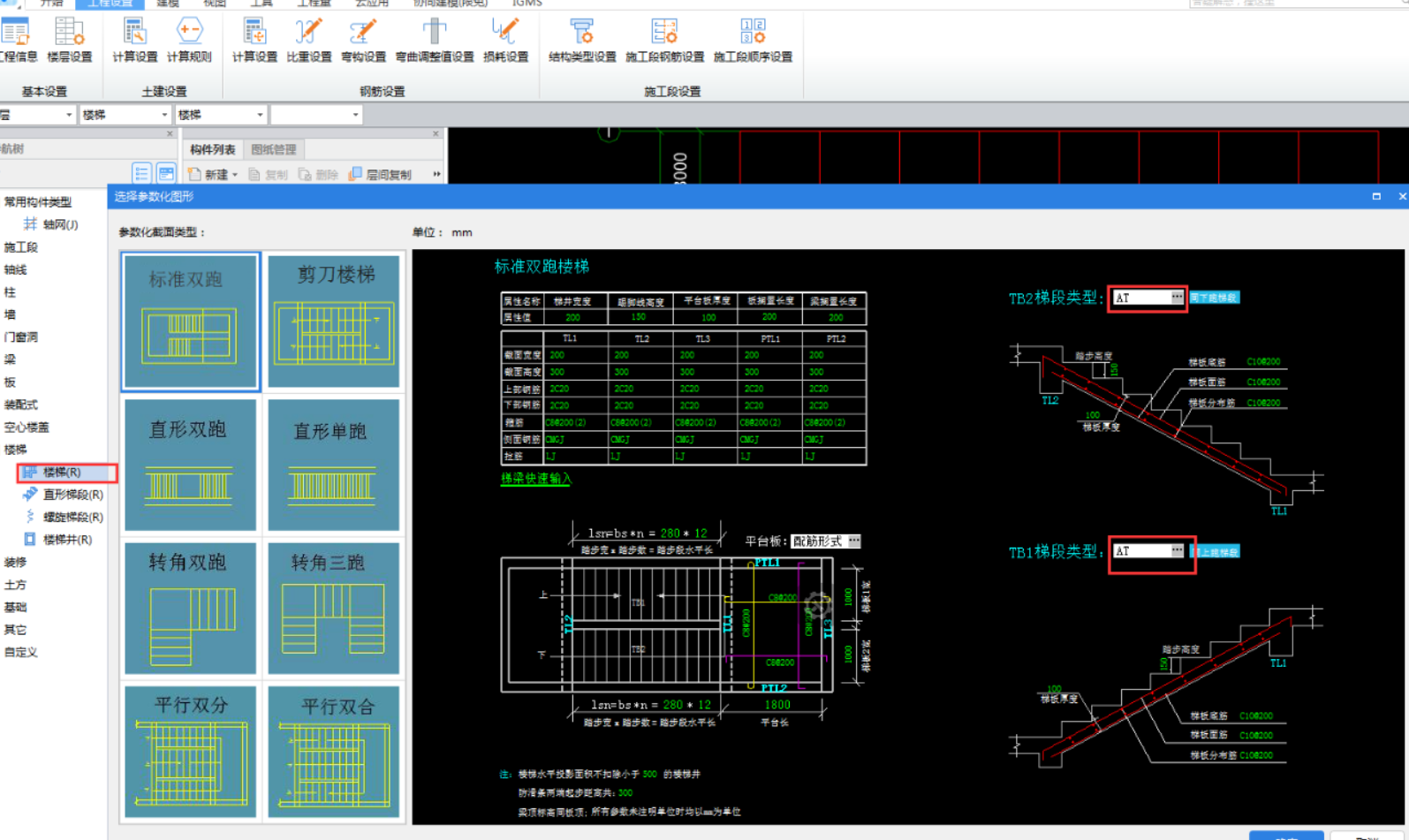Open 土建 计算设置 calculation settings
This screenshot has height=840, width=1409.
tap(134, 41)
